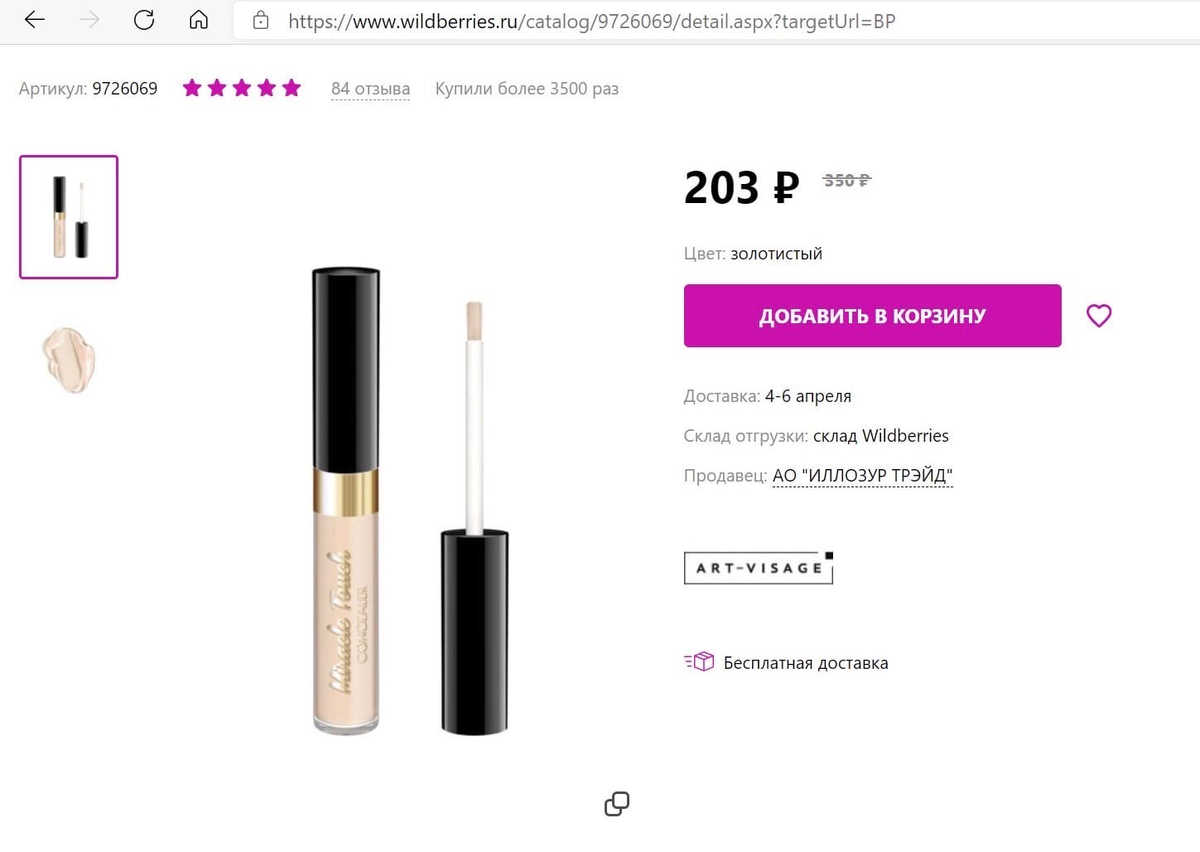Open similar items icon below product image
1200x852 pixels.
pyautogui.click(x=617, y=804)
